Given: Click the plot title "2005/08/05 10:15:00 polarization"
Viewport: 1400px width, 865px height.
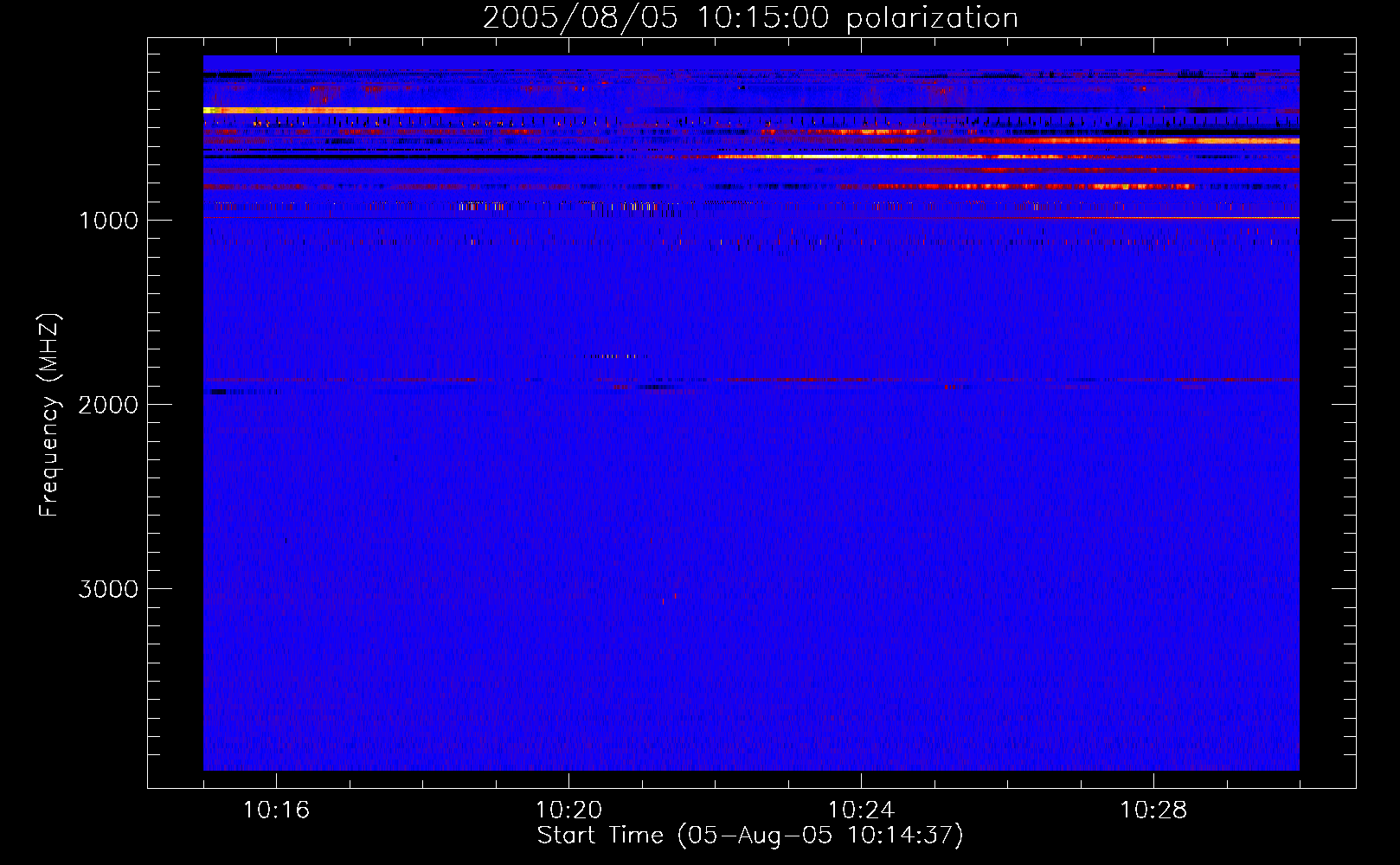Looking at the screenshot, I should (x=750, y=18).
